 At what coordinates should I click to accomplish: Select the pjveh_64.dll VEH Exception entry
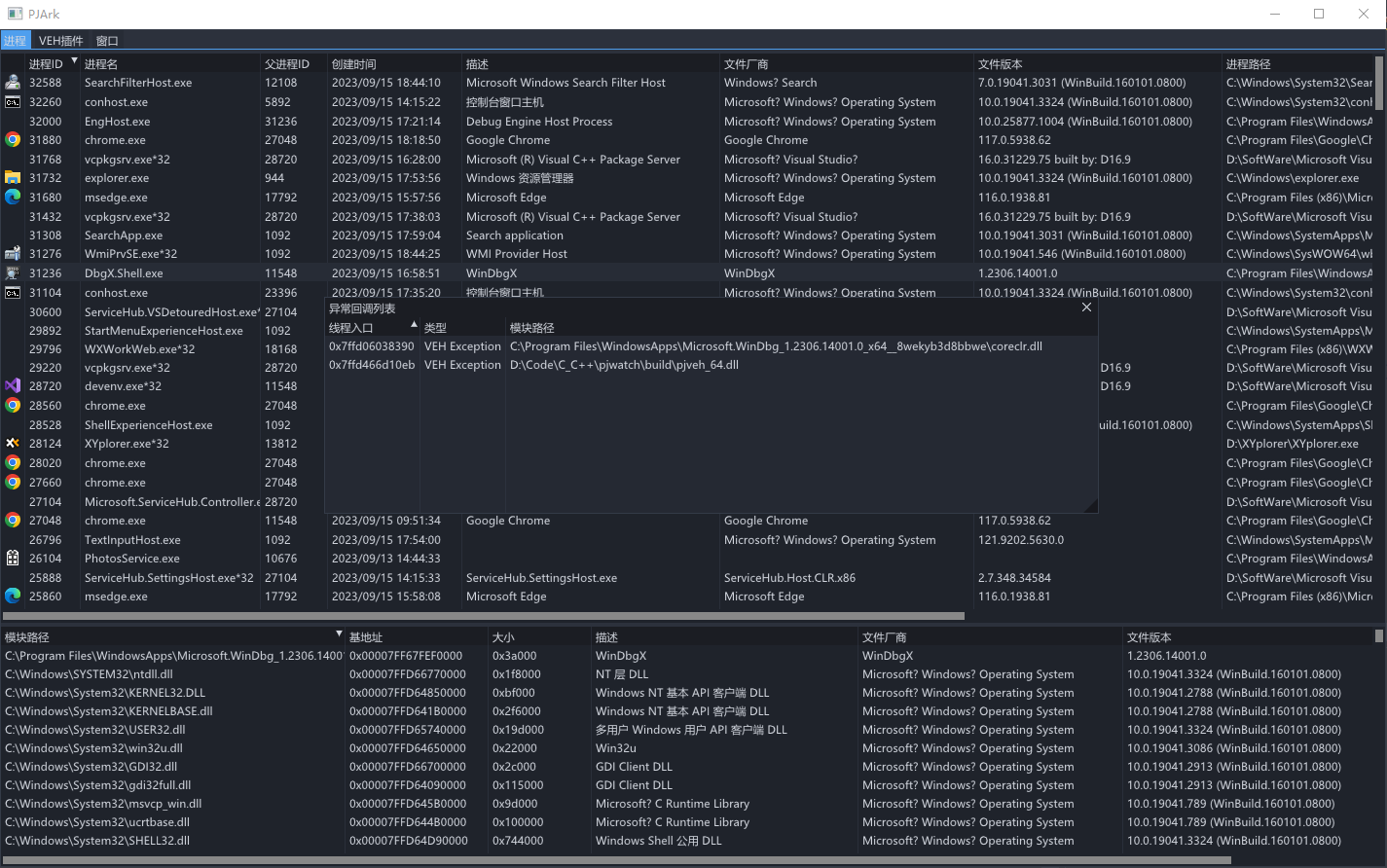pos(711,365)
